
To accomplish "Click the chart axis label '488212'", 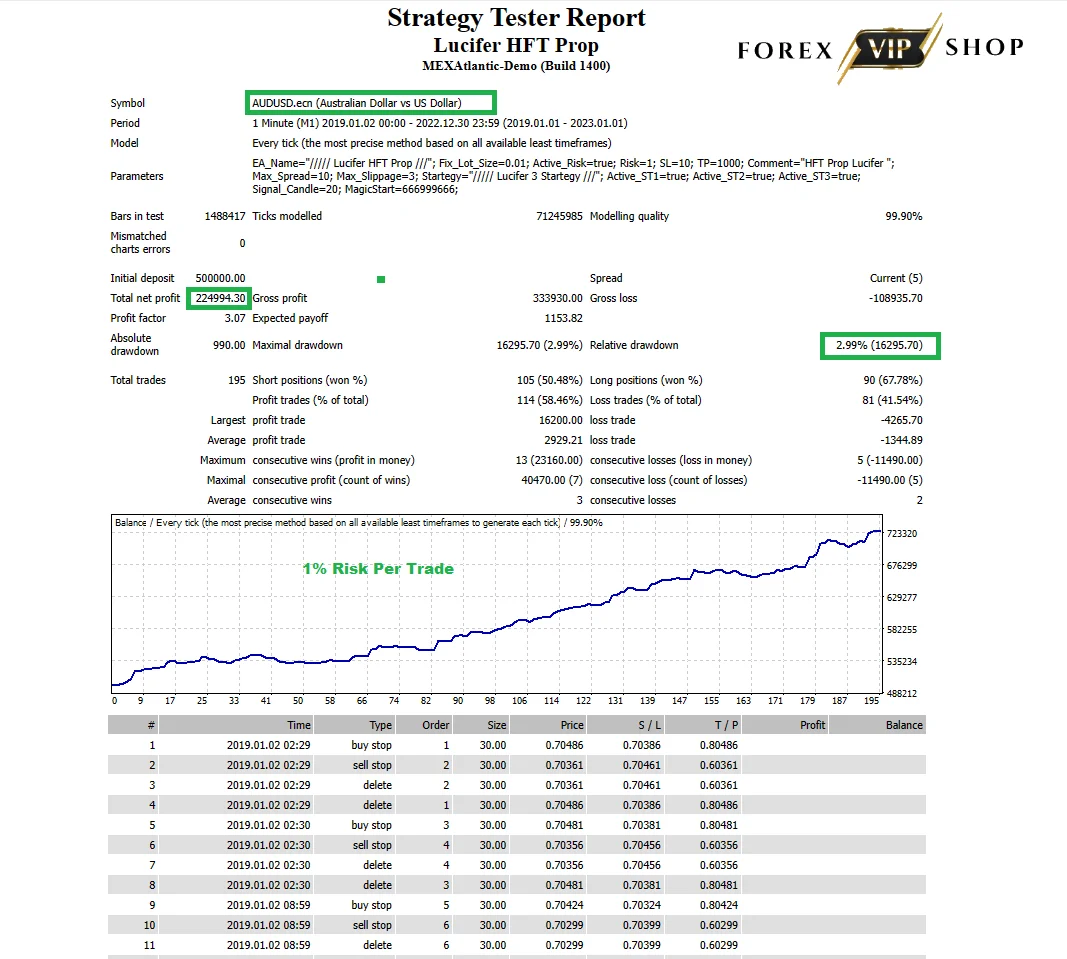I will tap(902, 694).
